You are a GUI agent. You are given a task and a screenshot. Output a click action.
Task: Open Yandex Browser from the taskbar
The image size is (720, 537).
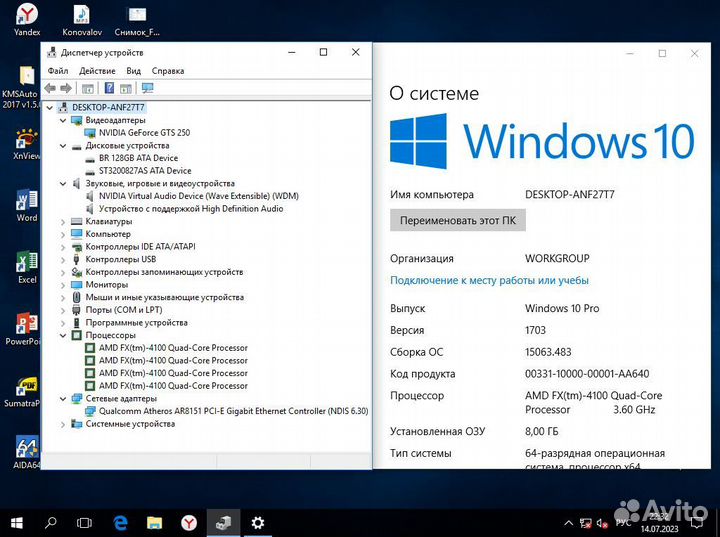tap(189, 523)
